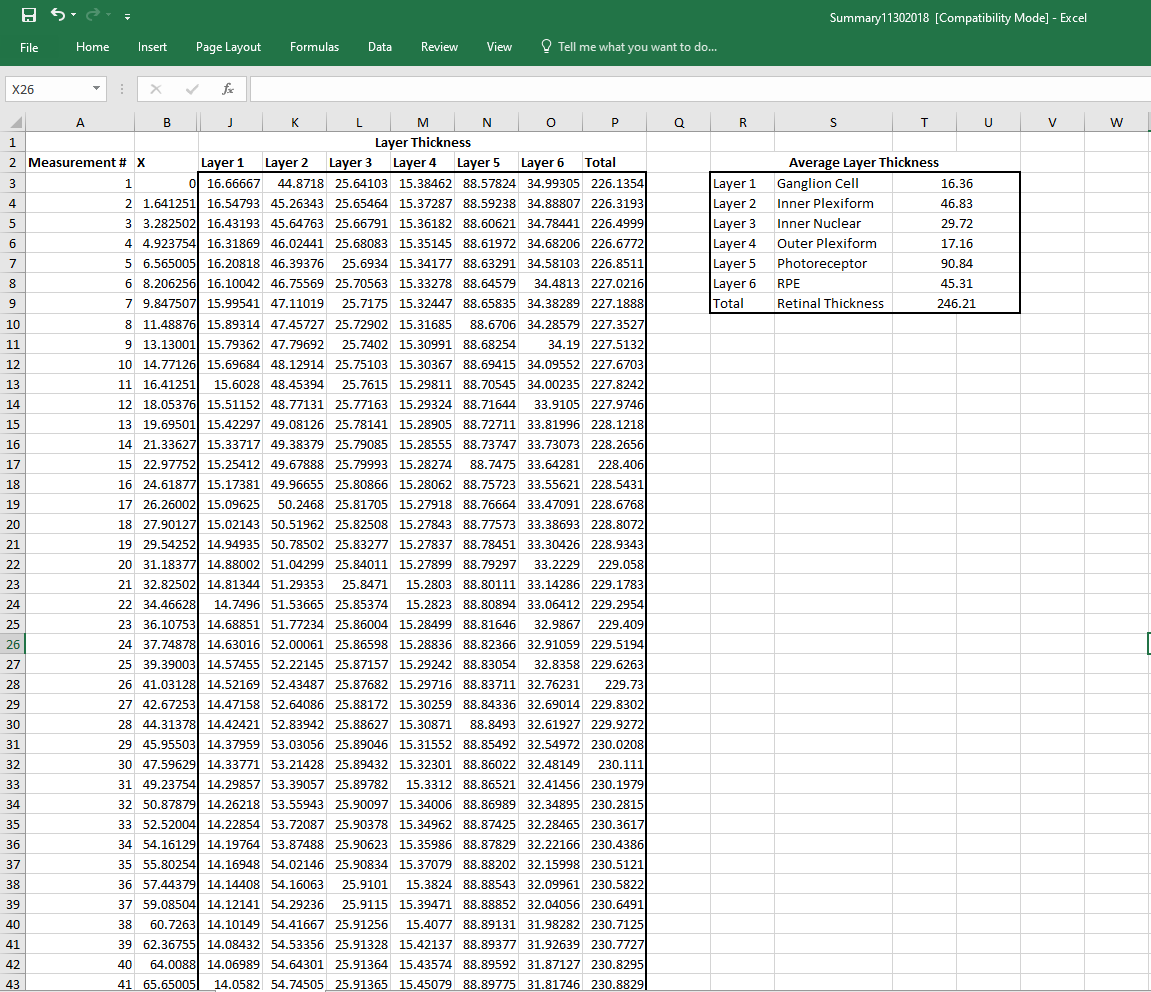
Task: Open the File menu
Action: [29, 47]
